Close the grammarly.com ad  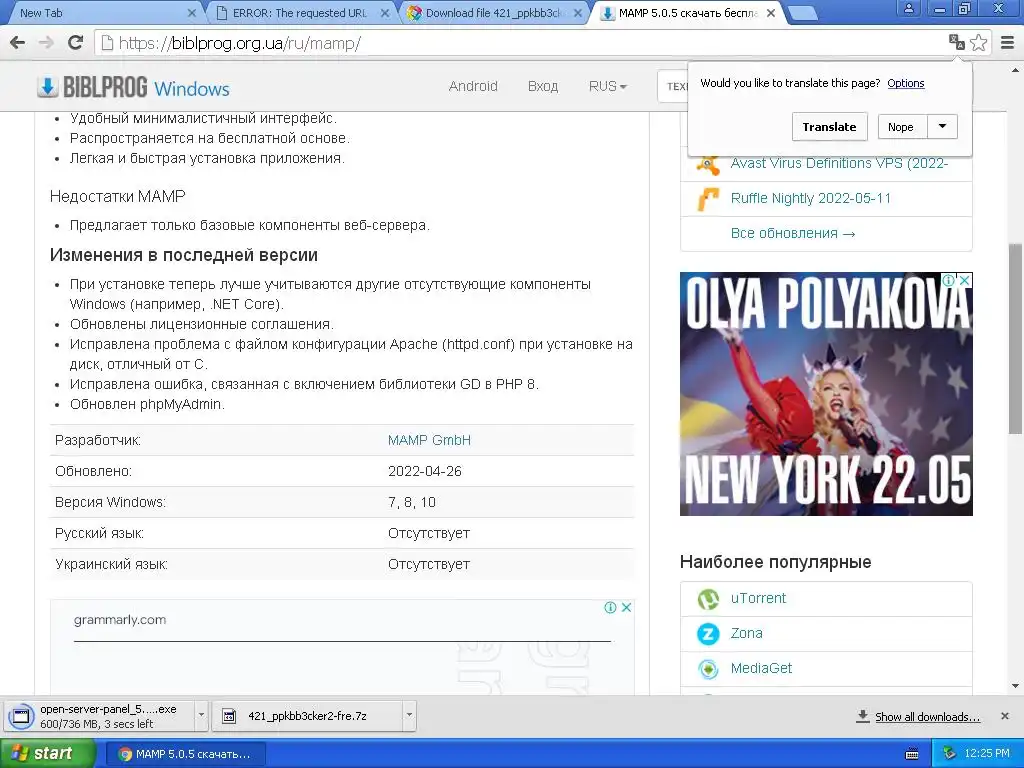[626, 607]
